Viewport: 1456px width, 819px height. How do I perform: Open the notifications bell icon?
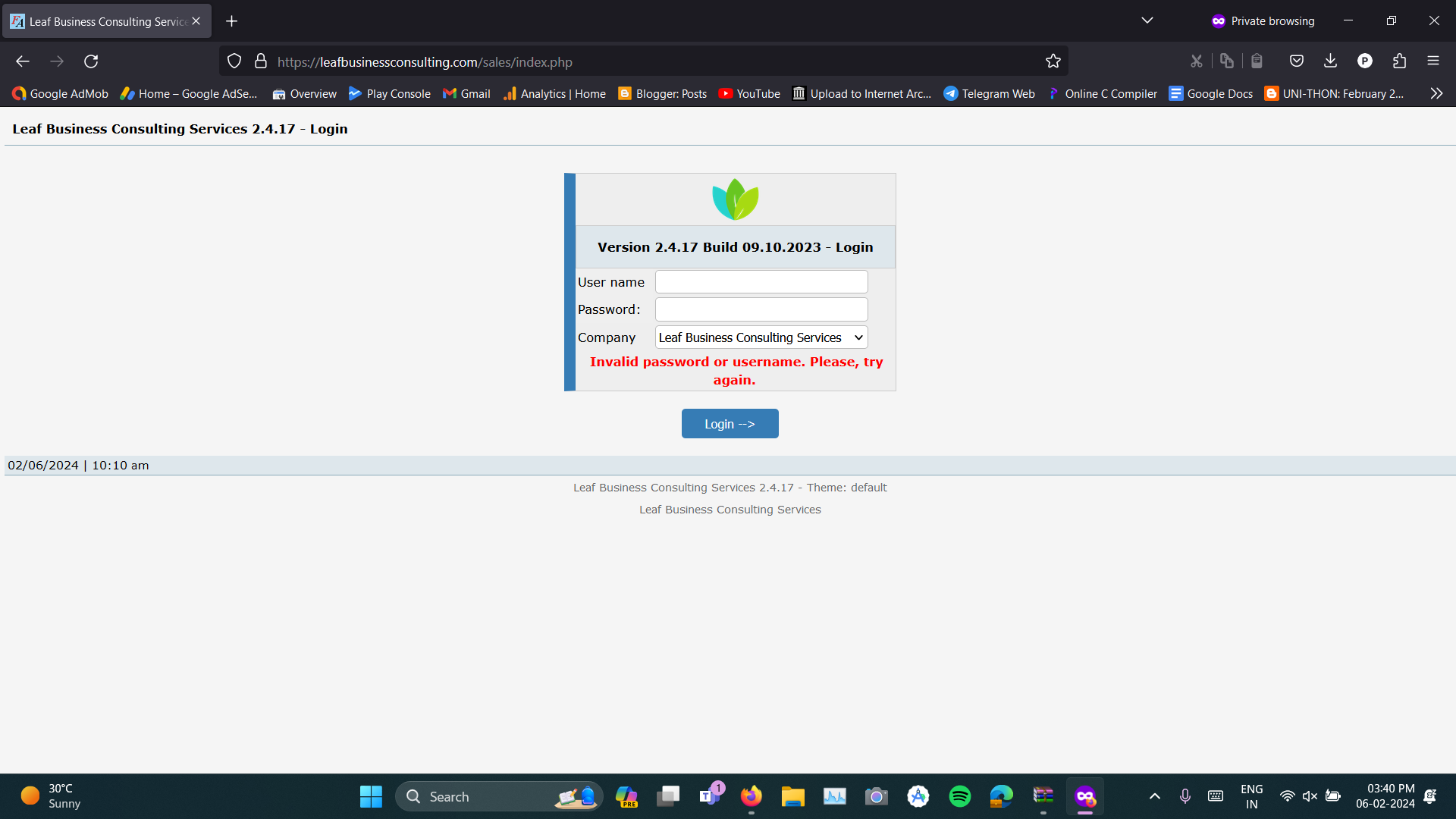(1430, 796)
